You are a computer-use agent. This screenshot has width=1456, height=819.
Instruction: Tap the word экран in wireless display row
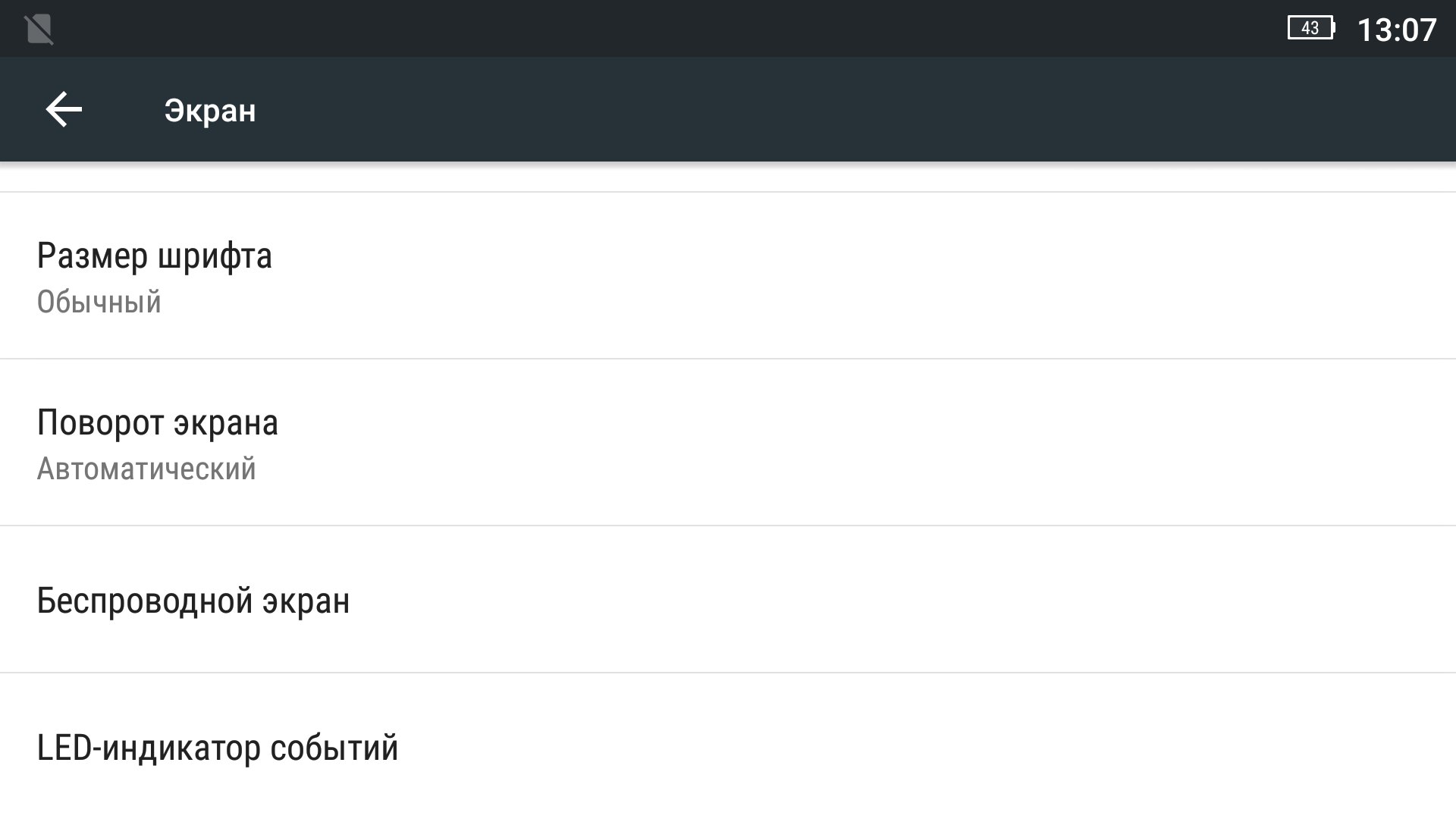306,601
